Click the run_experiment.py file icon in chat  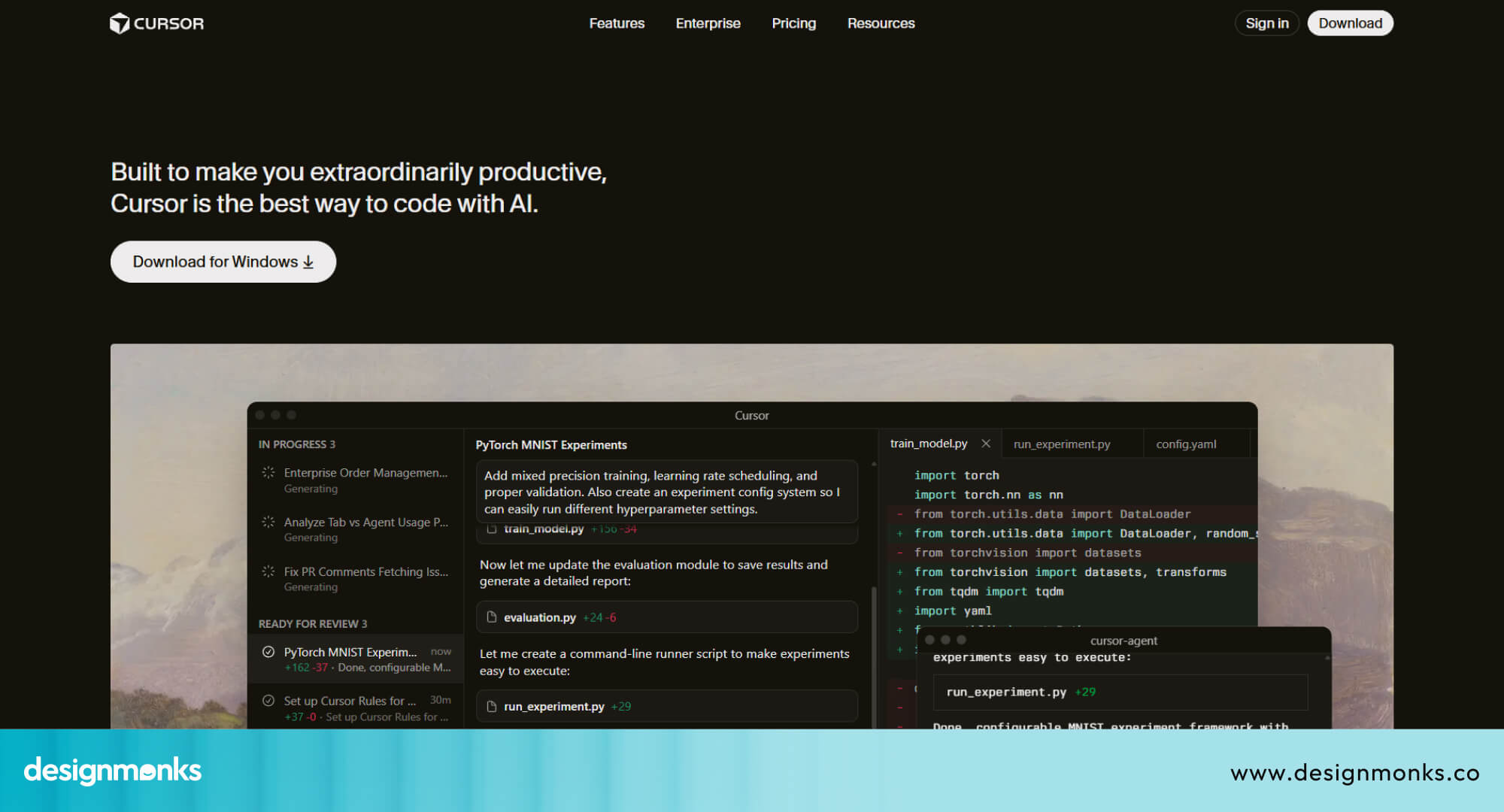(x=492, y=707)
